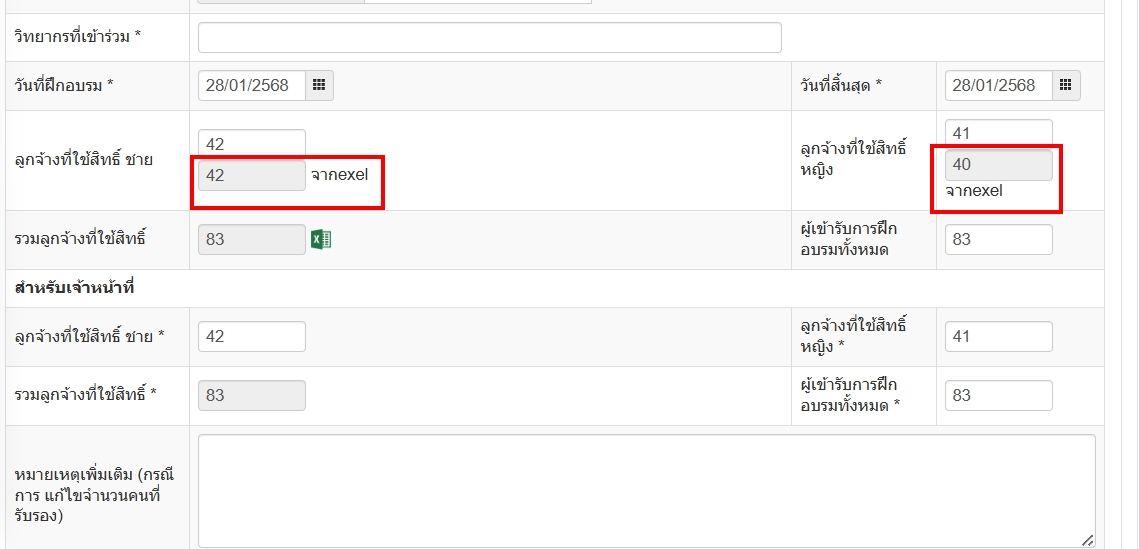Click the disabled 42 field beside จากnexel
The width and height of the screenshot is (1139, 549).
[x=252, y=175]
